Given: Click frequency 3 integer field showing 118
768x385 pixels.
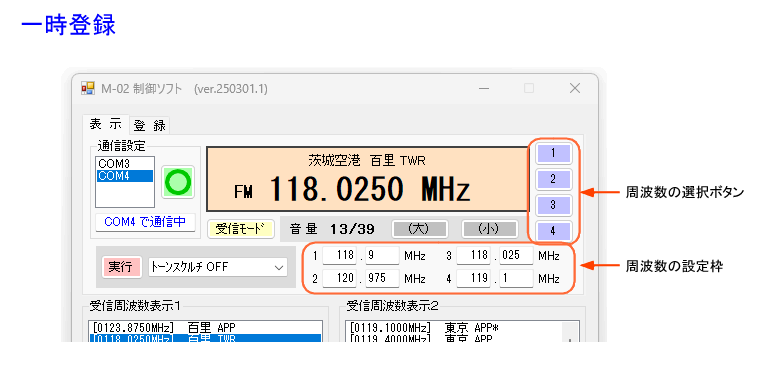Looking at the screenshot, I should [x=473, y=255].
